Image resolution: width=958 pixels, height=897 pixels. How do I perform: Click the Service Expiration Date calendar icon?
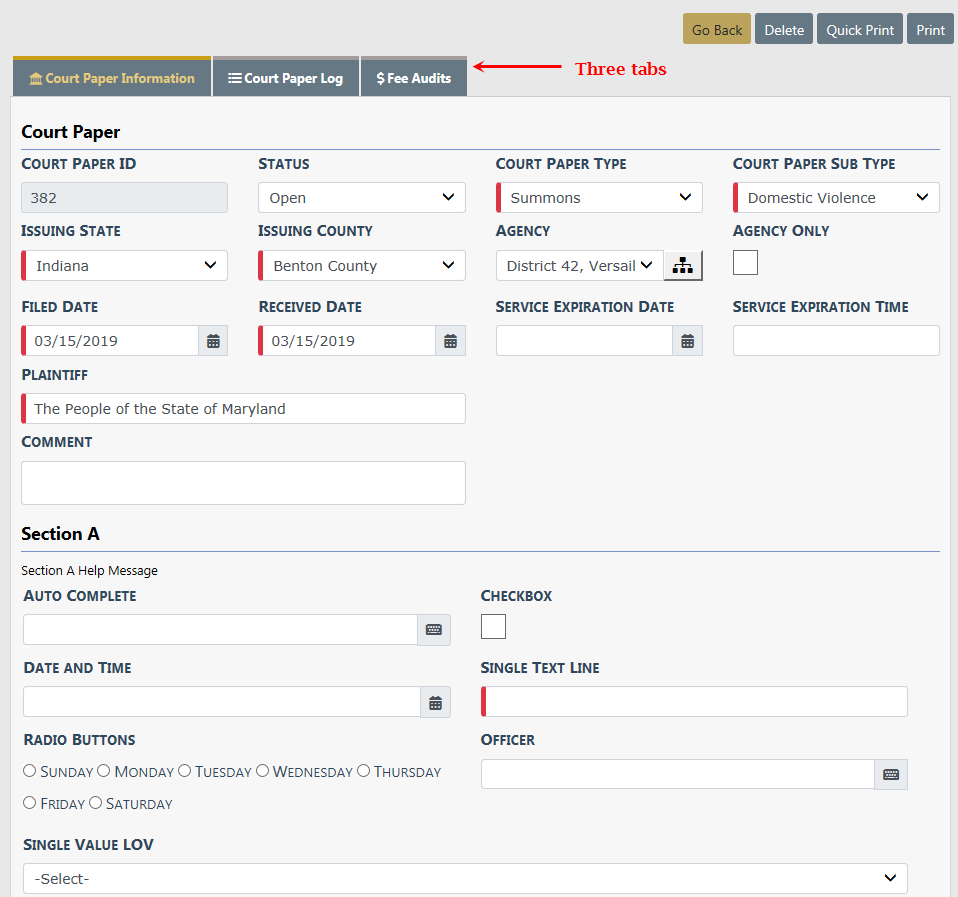[x=687, y=341]
